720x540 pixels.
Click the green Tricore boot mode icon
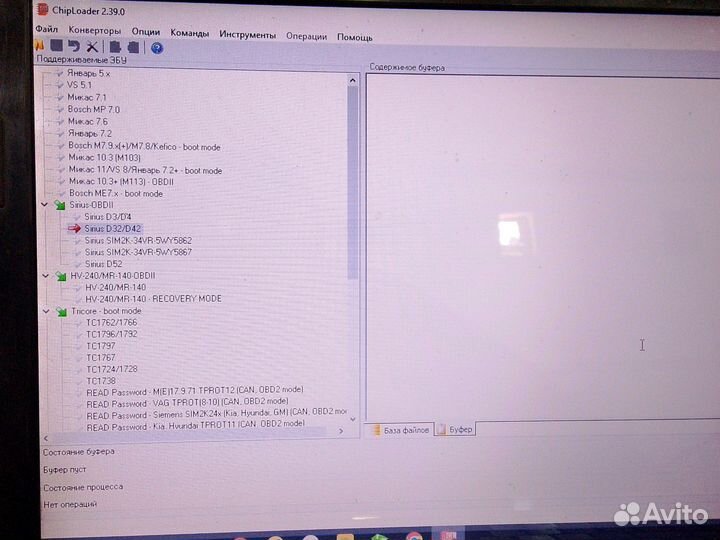[61, 311]
